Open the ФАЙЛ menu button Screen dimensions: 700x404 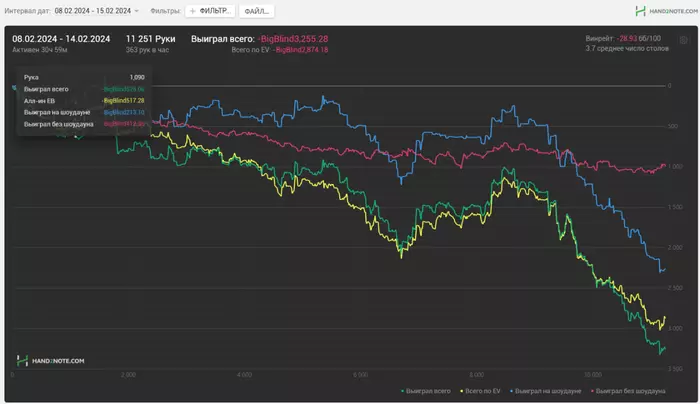click(257, 10)
